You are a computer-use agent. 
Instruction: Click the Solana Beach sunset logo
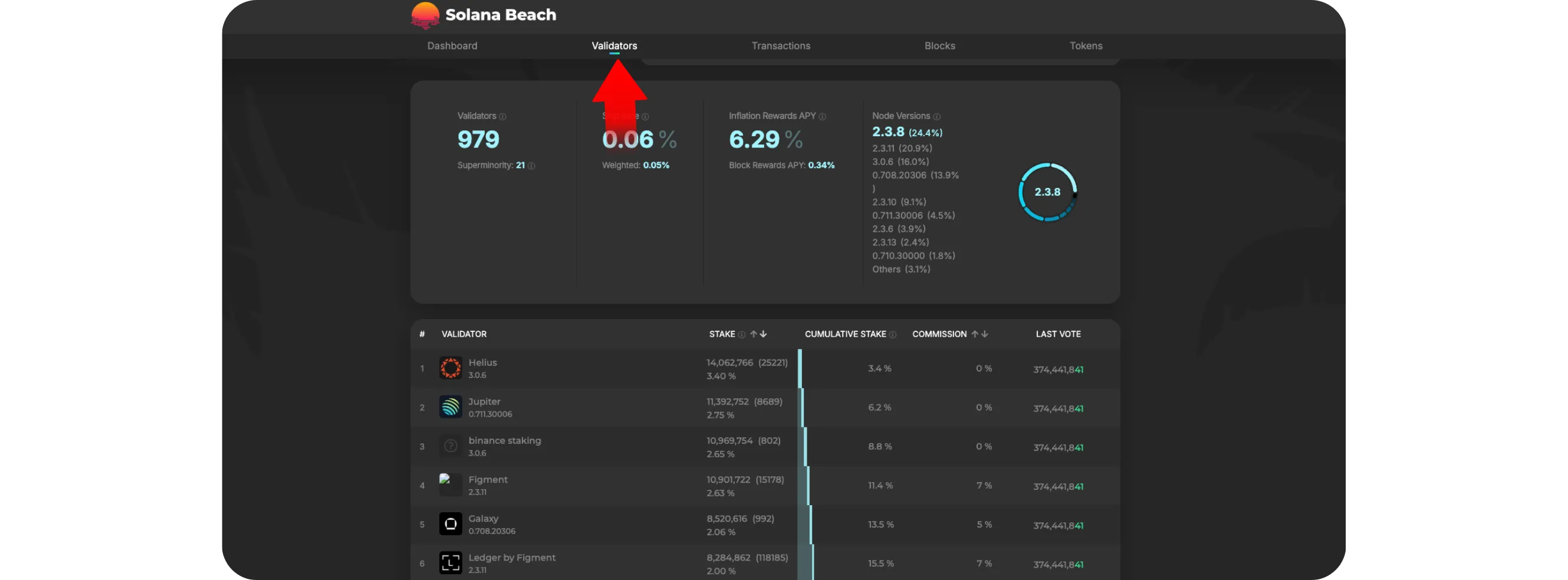pyautogui.click(x=425, y=15)
